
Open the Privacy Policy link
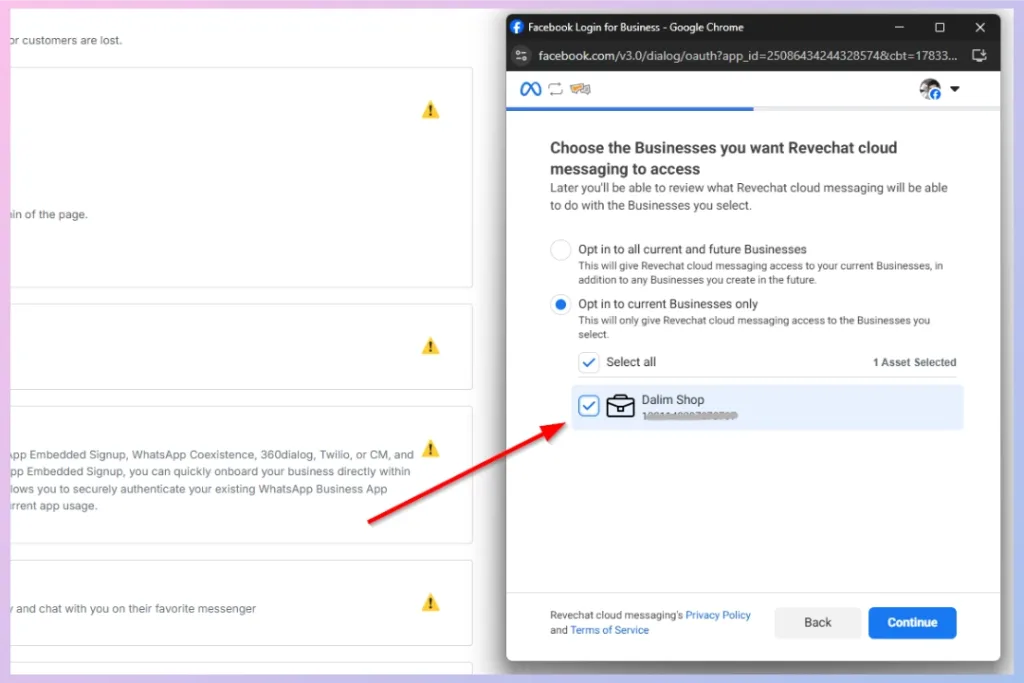coord(718,615)
